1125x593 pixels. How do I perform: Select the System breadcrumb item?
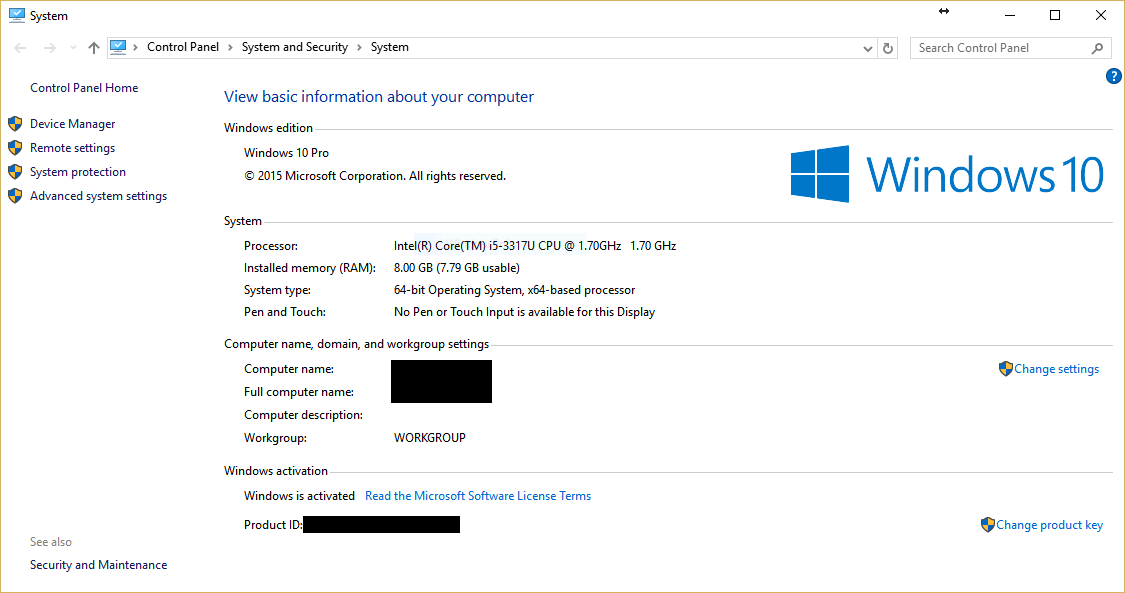point(390,47)
